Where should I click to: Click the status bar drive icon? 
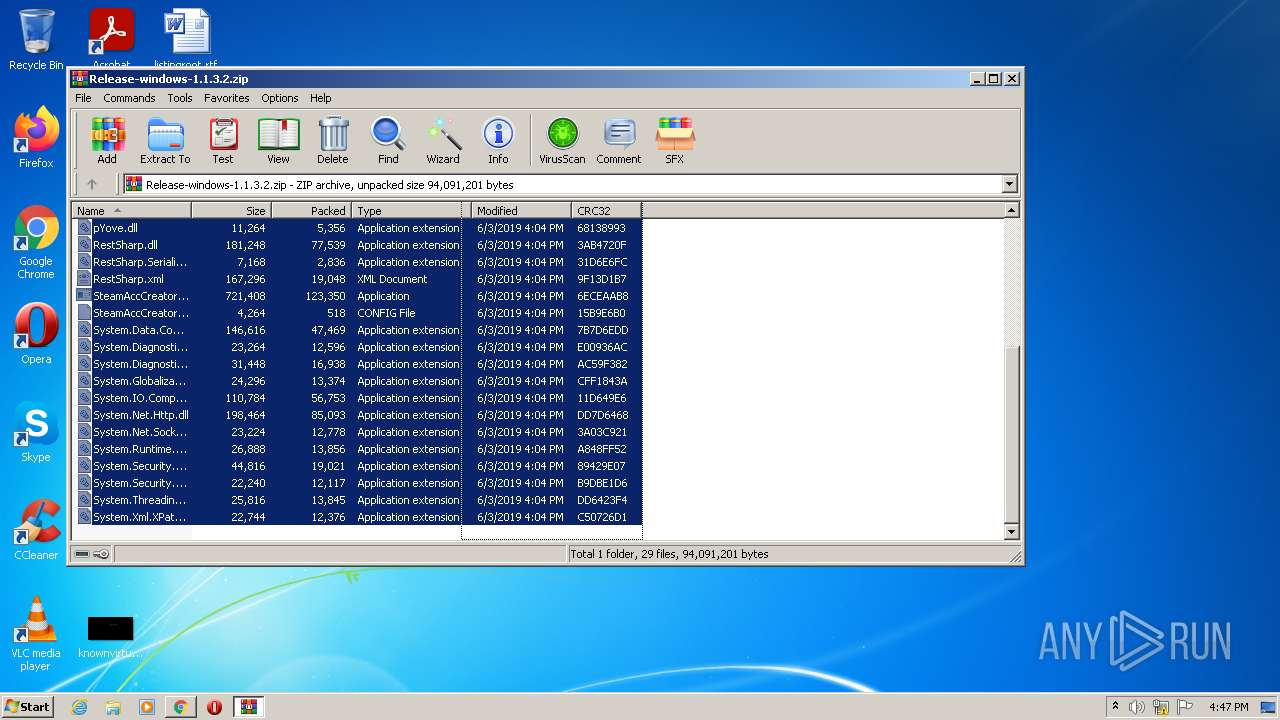pyautogui.click(x=82, y=554)
